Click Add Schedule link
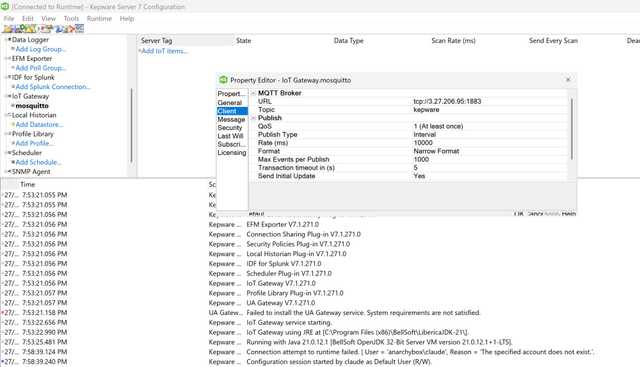Image resolution: width=640 pixels, height=367 pixels. [38, 162]
